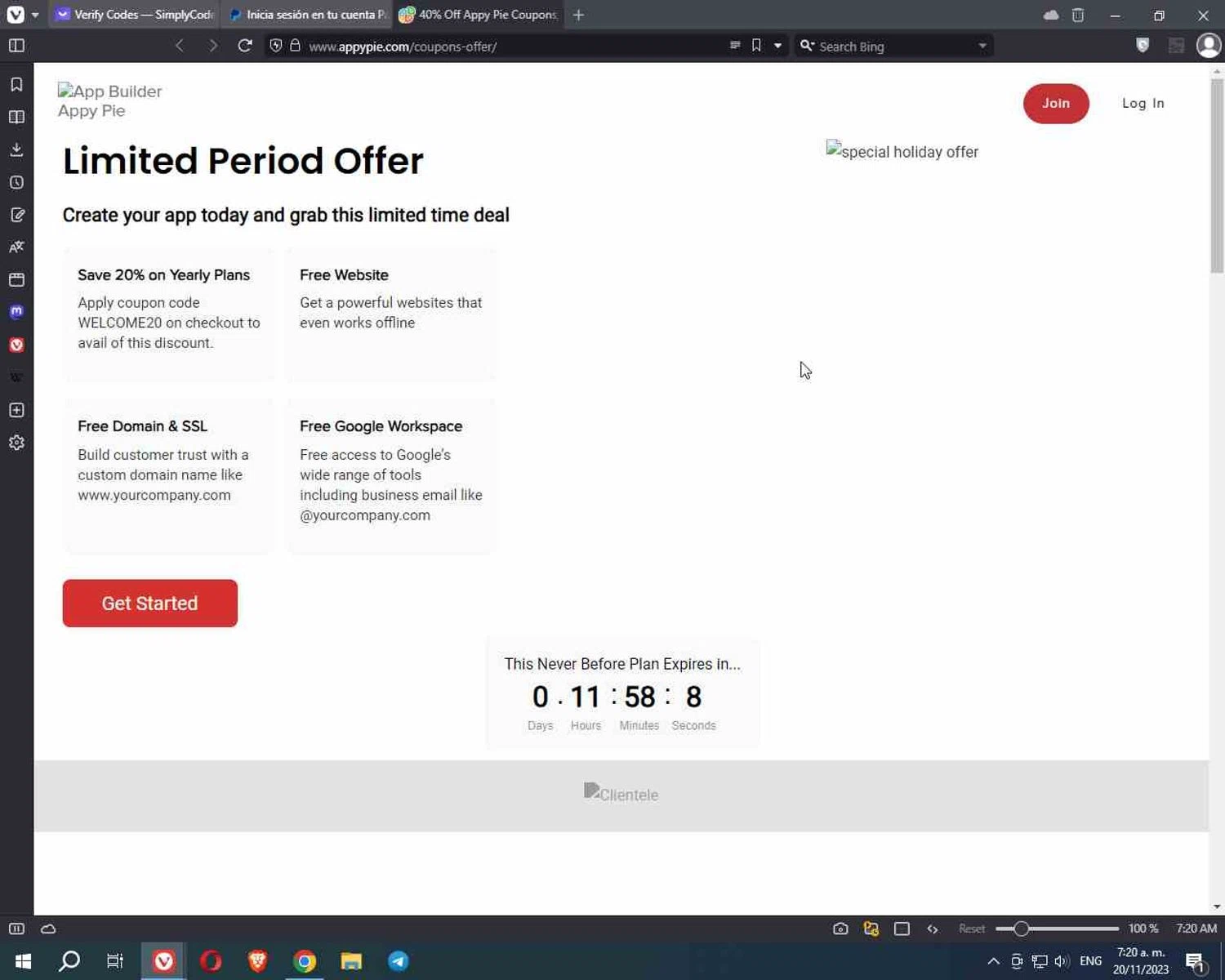
Task: Open the Notes panel
Action: pyautogui.click(x=16, y=215)
